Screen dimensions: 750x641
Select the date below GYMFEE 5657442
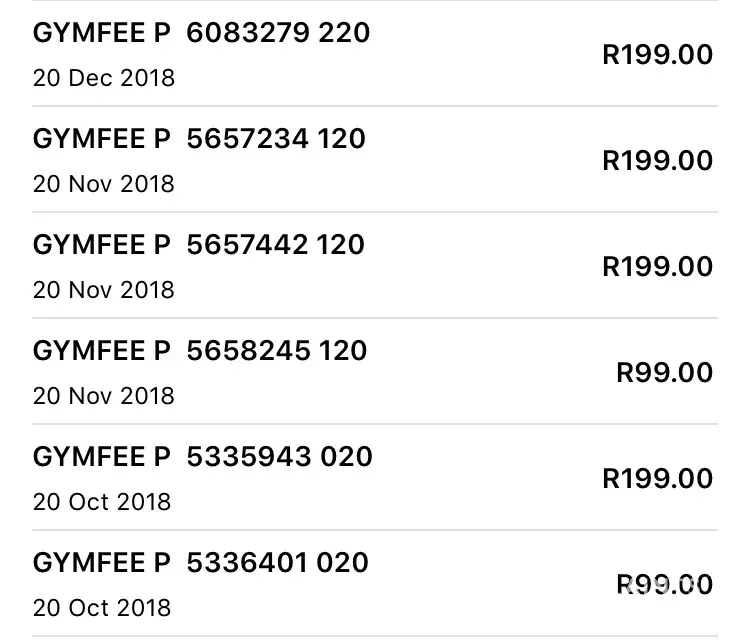pos(103,290)
